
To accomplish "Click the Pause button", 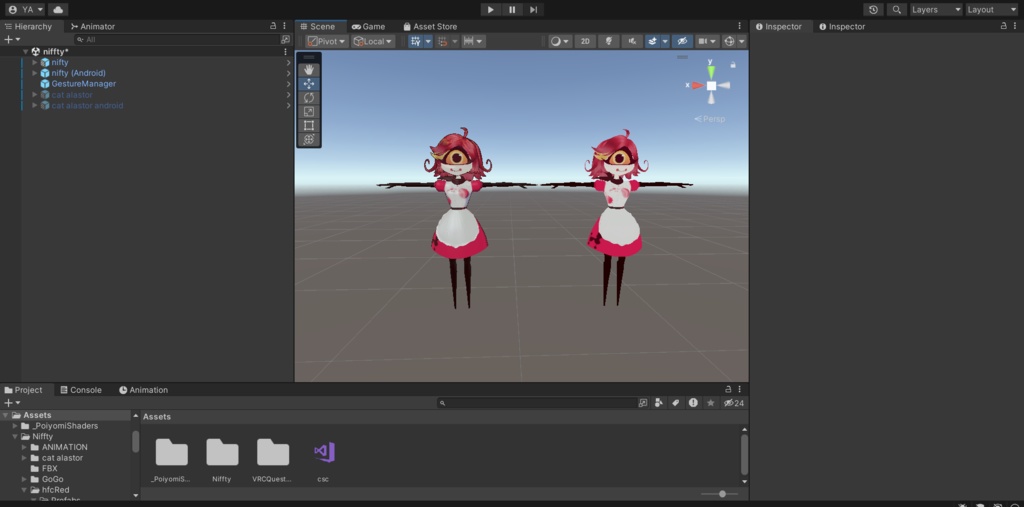I will coord(512,10).
